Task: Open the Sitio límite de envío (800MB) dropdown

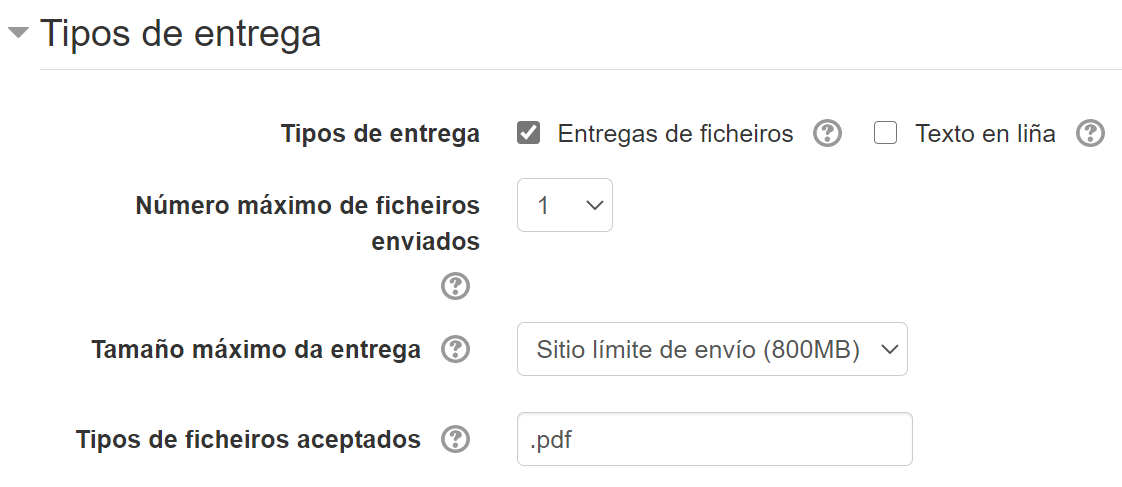Action: pyautogui.click(x=711, y=349)
